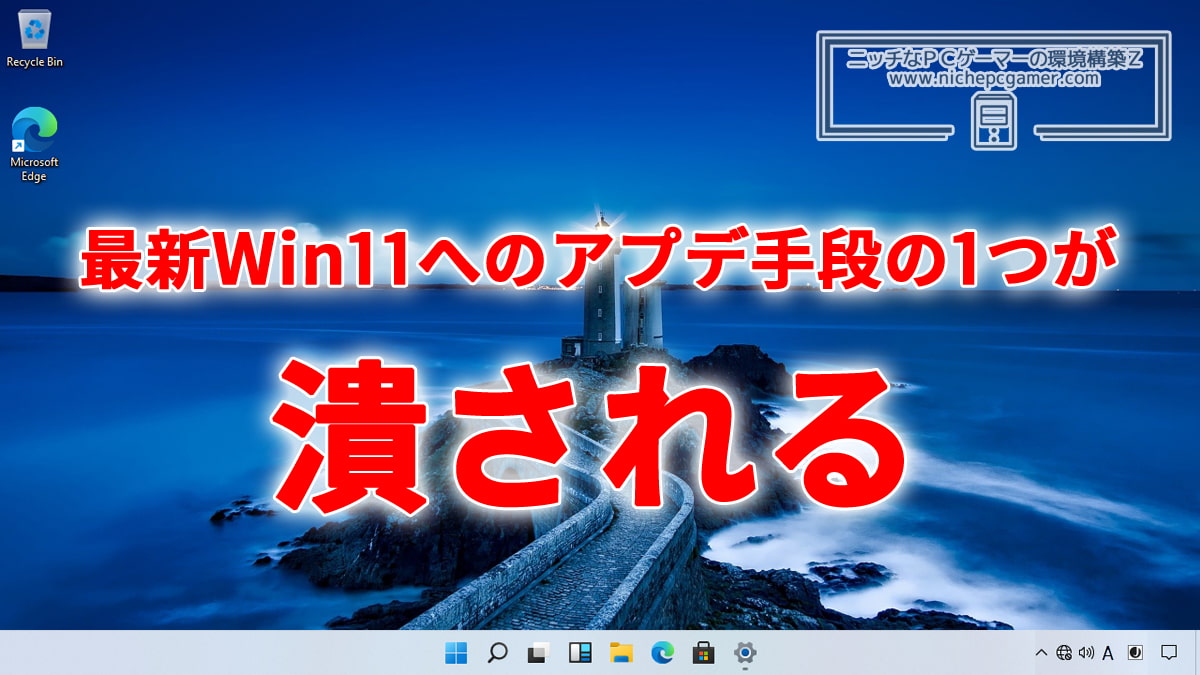The height and width of the screenshot is (675, 1200).
Task: Open the IME options tray icon
Action: tap(1135, 653)
